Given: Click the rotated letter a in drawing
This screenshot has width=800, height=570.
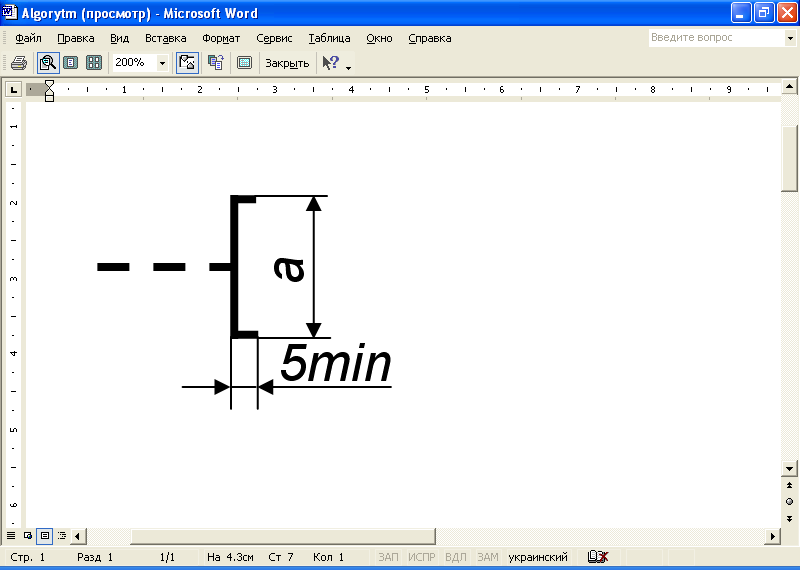Looking at the screenshot, I should 289,269.
